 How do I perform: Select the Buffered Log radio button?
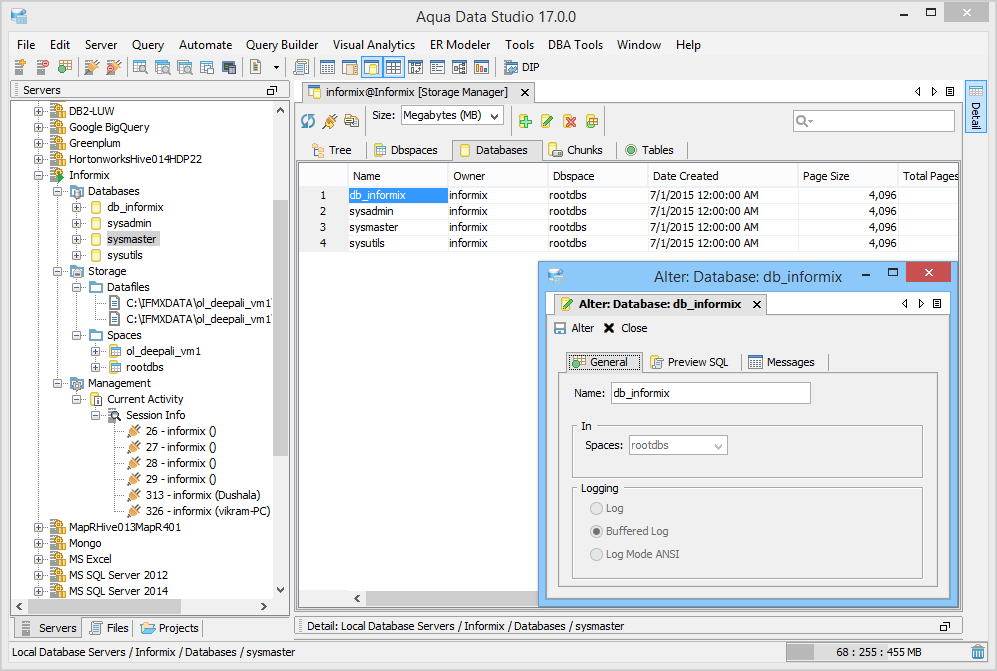596,531
